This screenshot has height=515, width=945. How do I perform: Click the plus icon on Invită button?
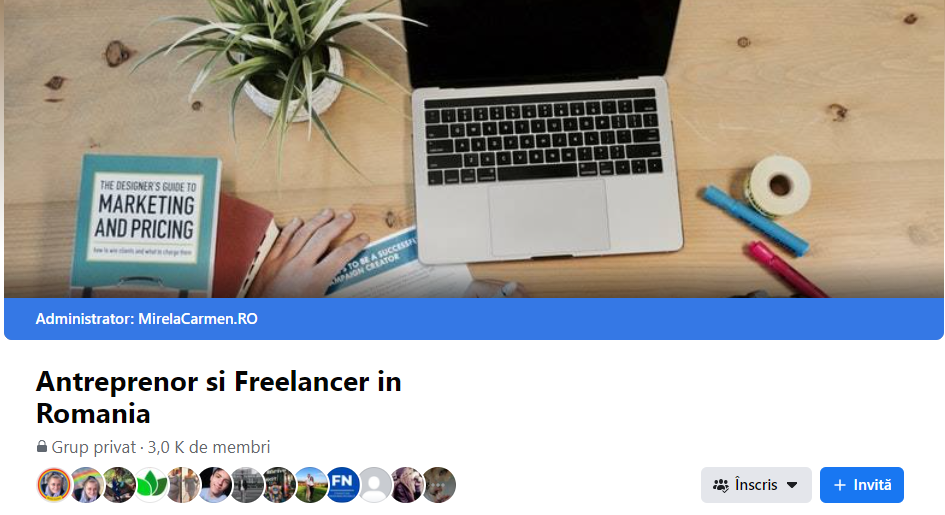click(x=840, y=485)
